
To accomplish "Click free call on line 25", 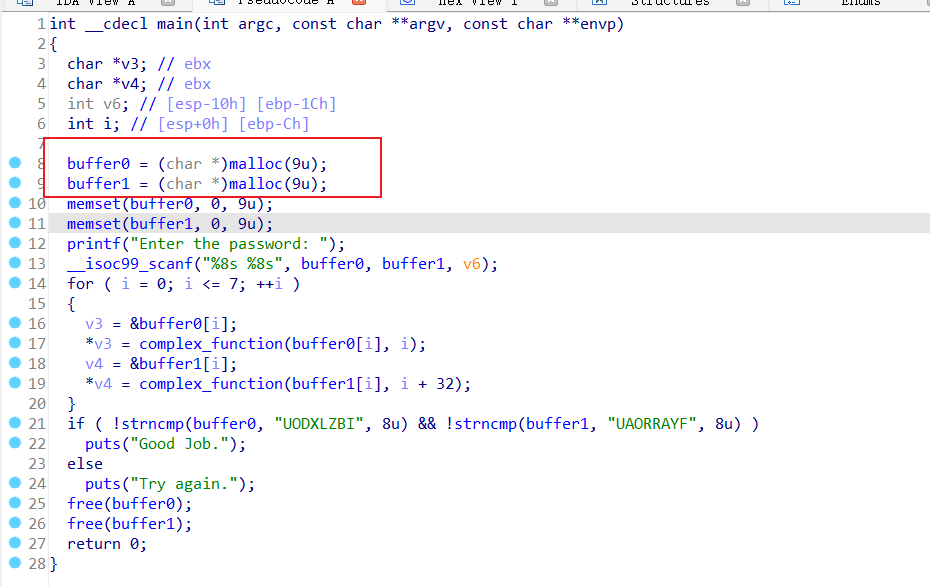I will 85,504.
